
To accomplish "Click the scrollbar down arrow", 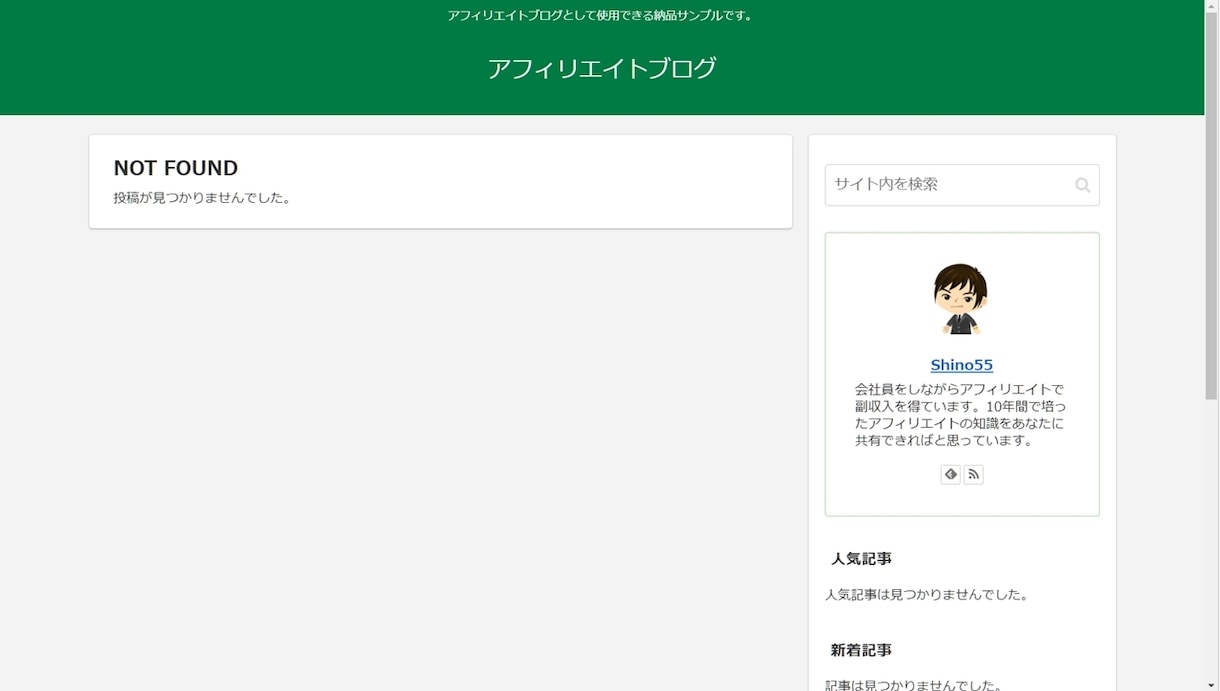I will coord(1211,684).
